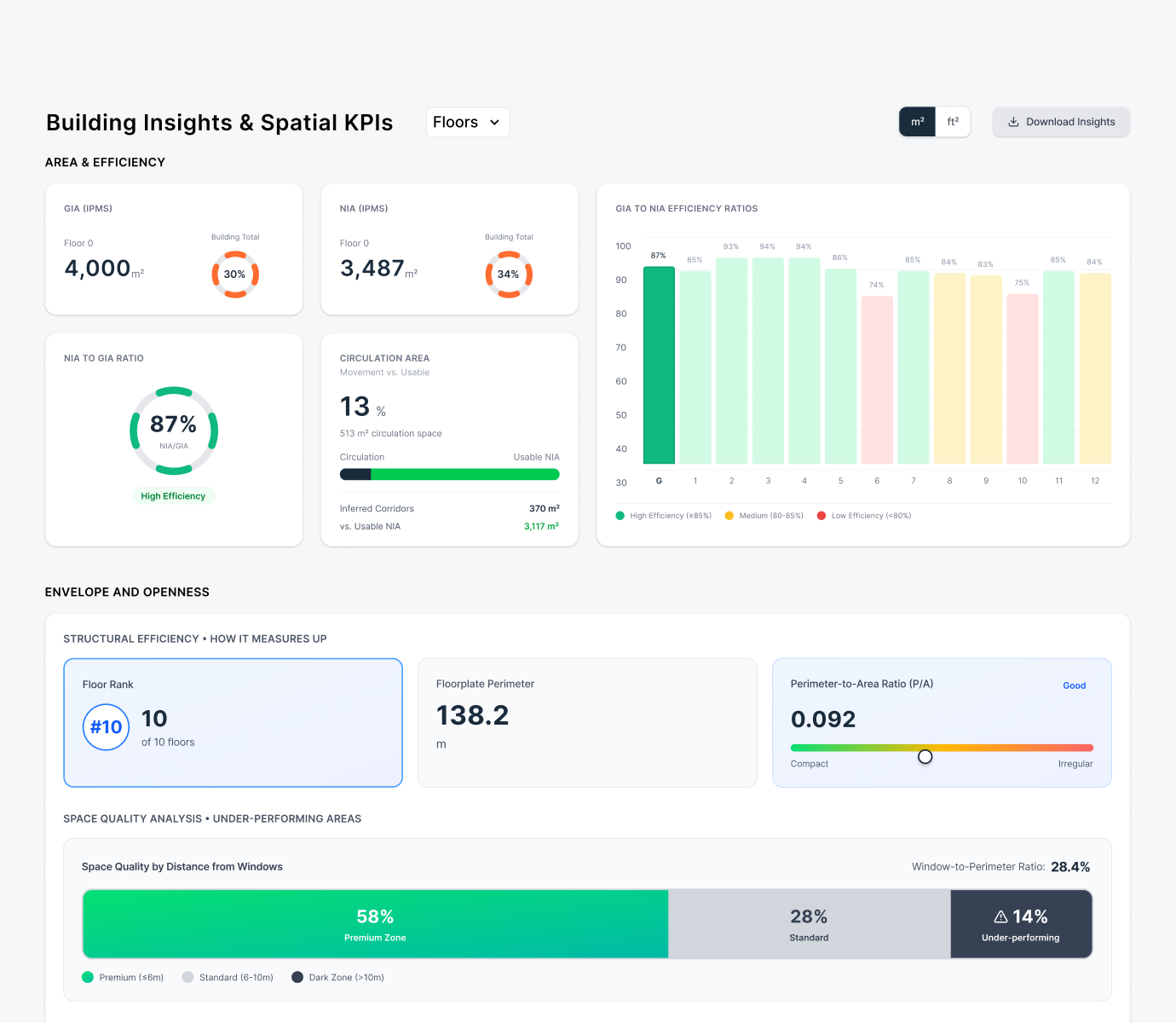This screenshot has width=1176, height=1023.
Task: Select the NIA to GIA ratio ring gauge
Action: pos(173,431)
